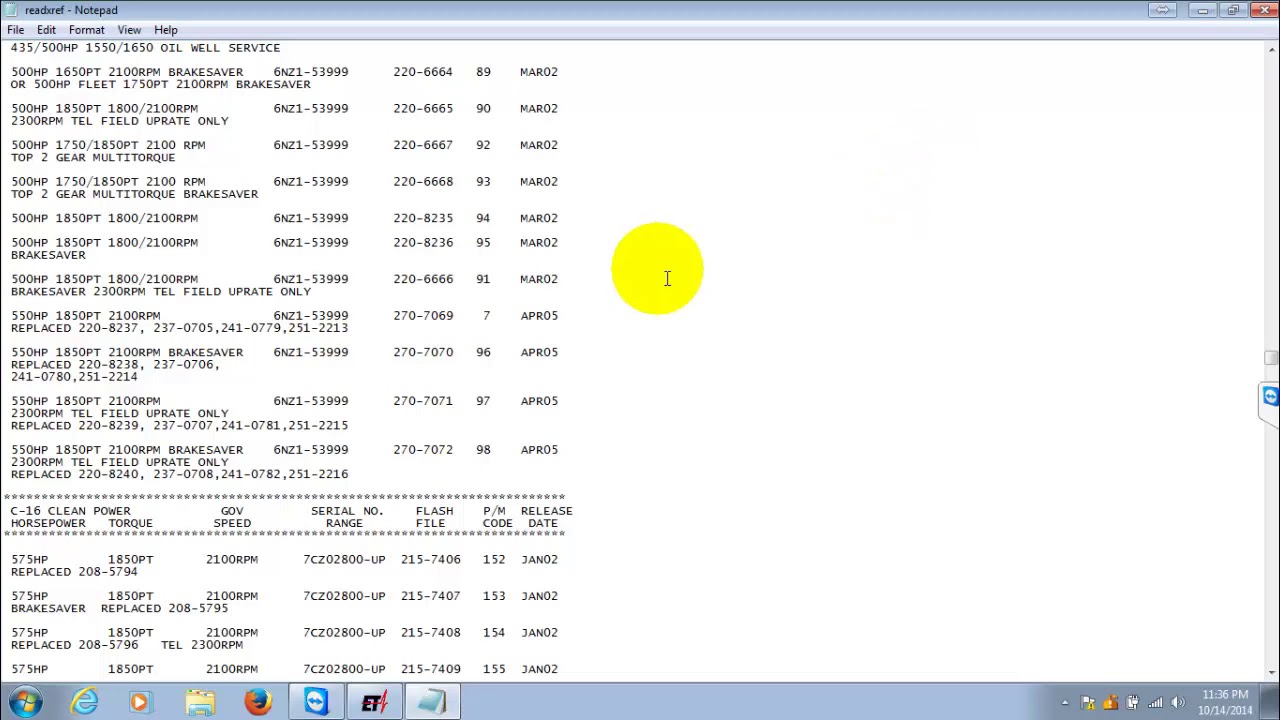Show hidden tray icons arrow
The image size is (1280, 720).
[x=1065, y=703]
